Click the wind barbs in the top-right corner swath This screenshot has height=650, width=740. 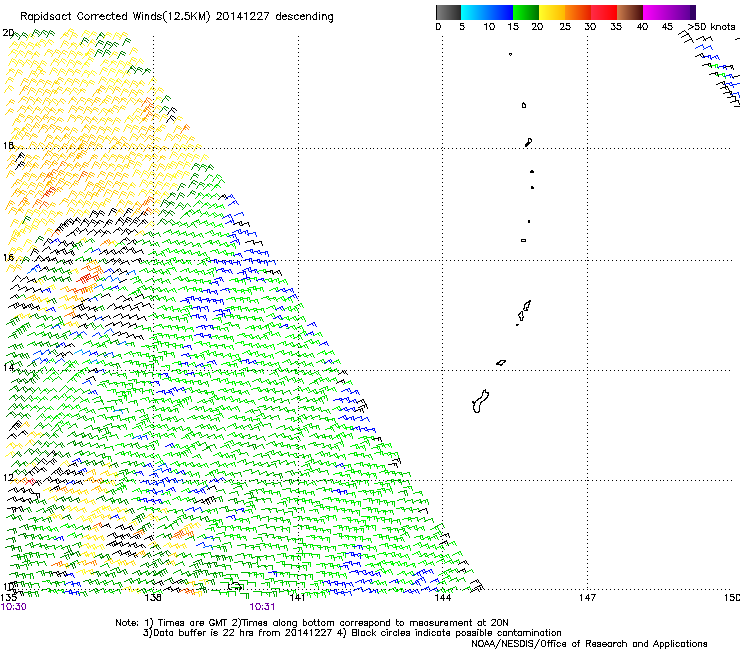710,68
